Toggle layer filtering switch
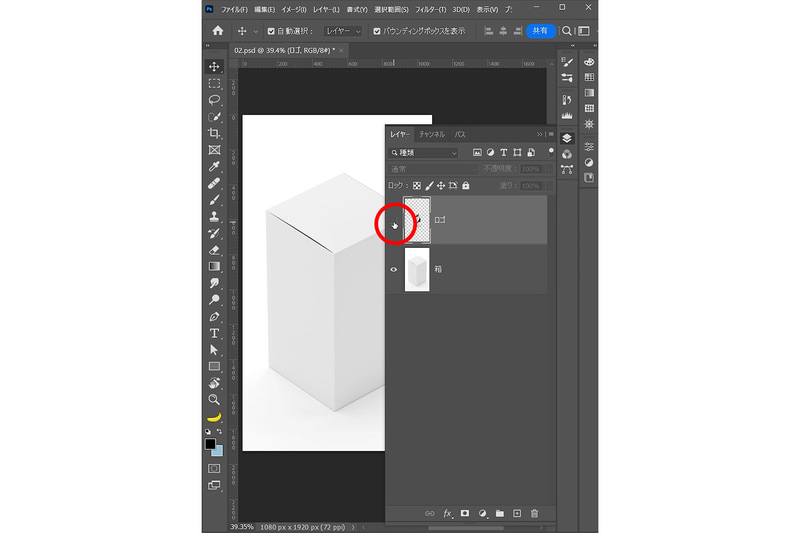The height and width of the screenshot is (533, 800). point(551,151)
